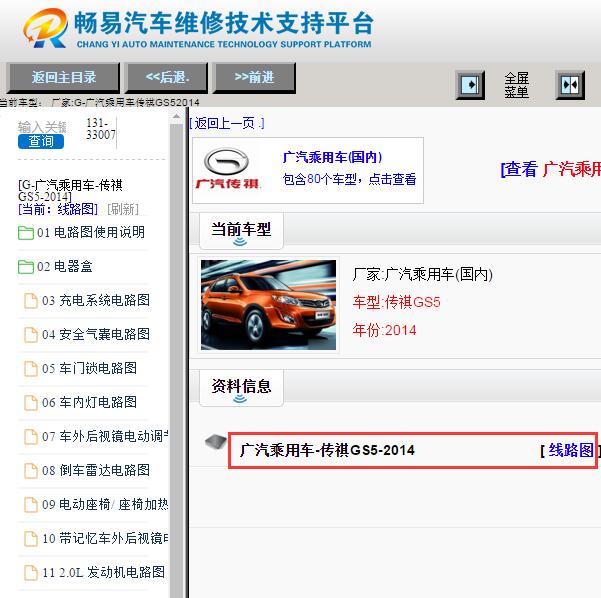The width and height of the screenshot is (601, 598).
Task: Open 08 倒车雷达电路图
Action: [96, 470]
